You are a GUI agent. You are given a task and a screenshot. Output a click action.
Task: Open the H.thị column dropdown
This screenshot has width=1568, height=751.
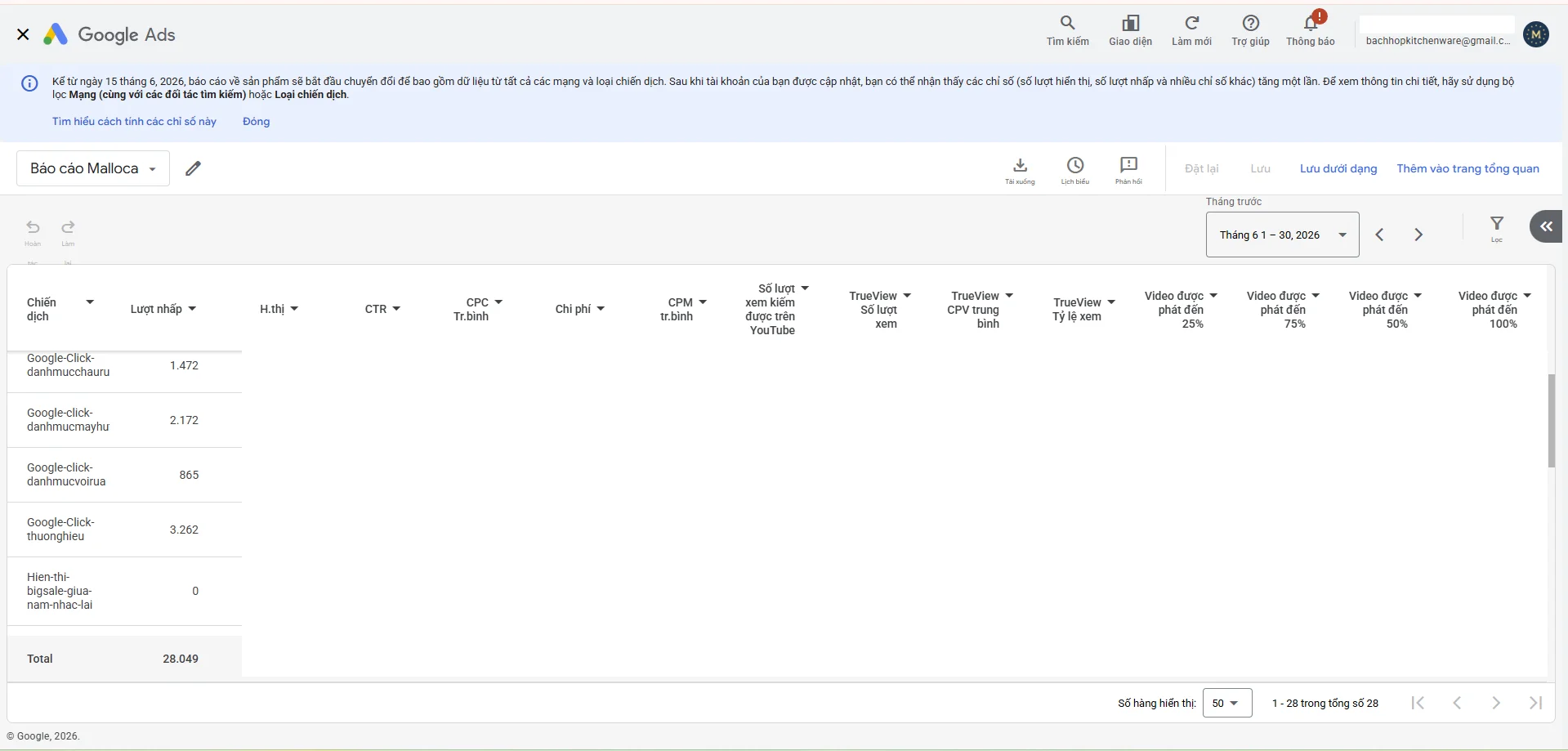294,309
